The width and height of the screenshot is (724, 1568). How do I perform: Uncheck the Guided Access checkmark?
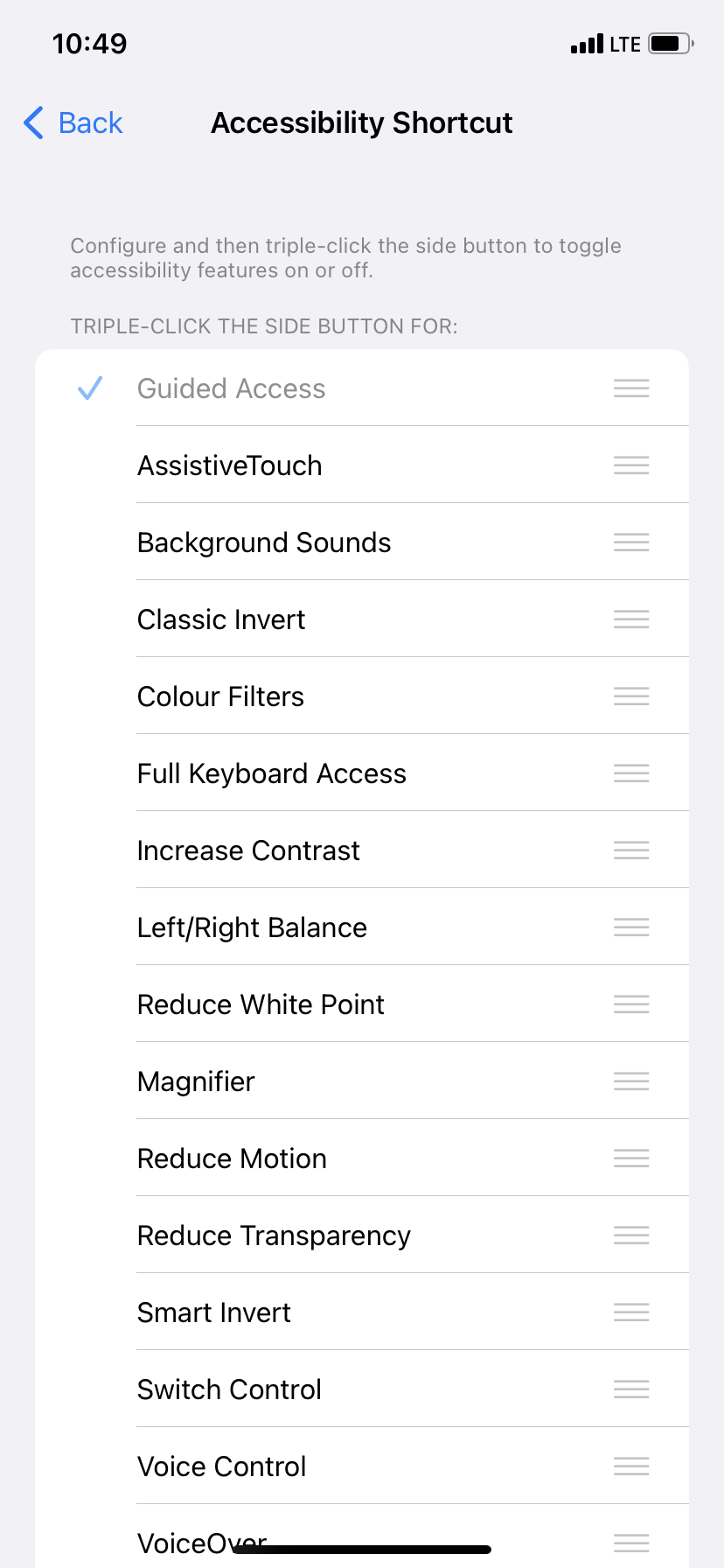point(90,388)
